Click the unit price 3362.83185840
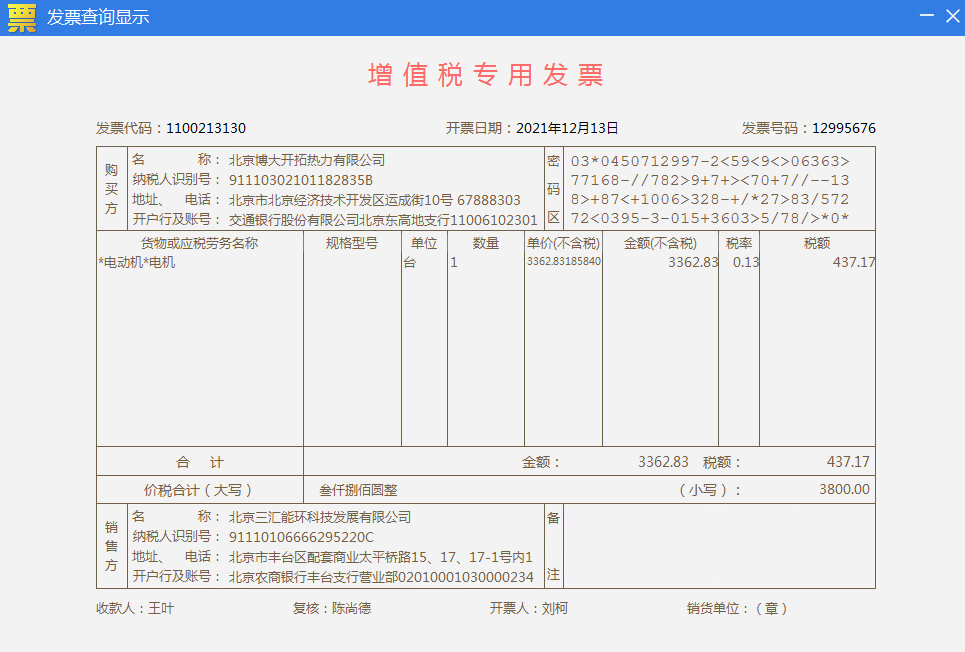Screen dimensions: 965x652 (x=563, y=262)
